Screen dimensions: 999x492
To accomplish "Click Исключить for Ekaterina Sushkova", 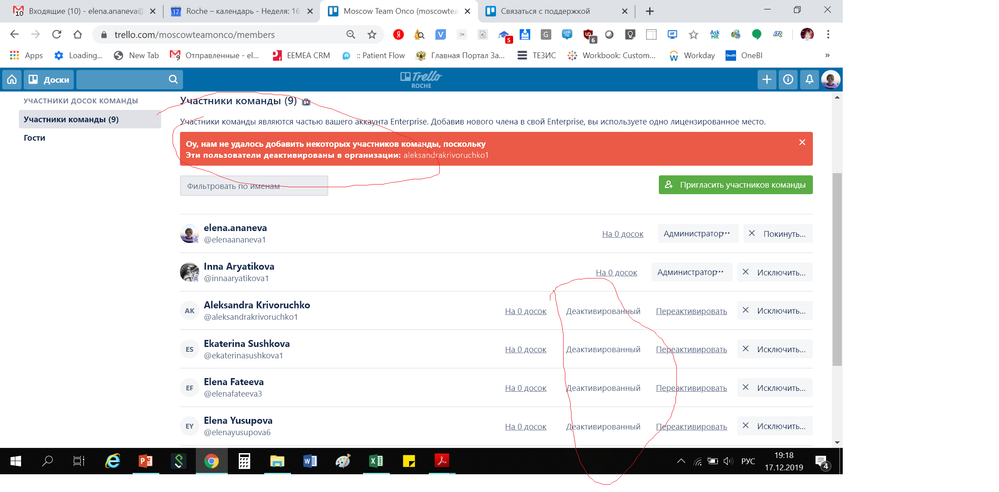I will point(775,349).
